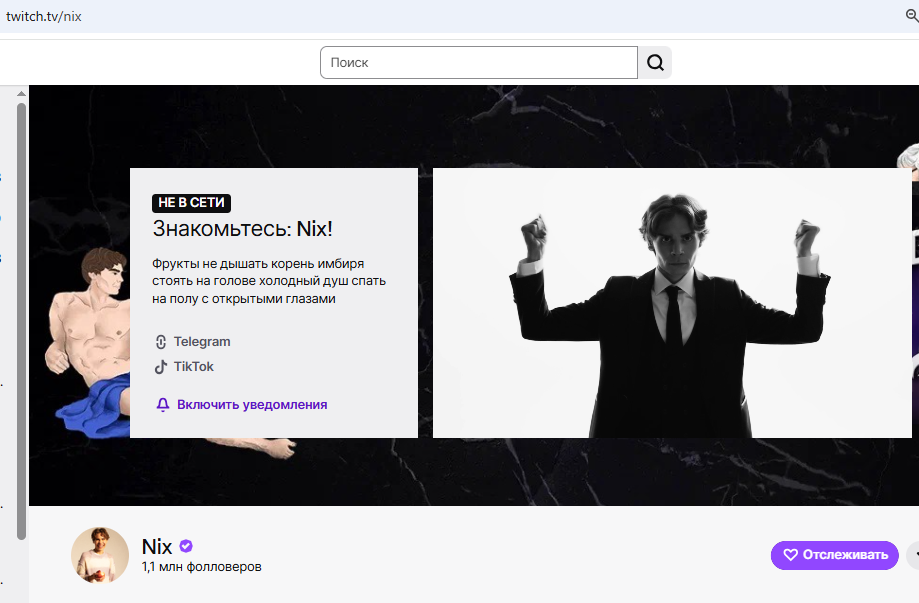Open Nix's round channel avatar
Image resolution: width=919 pixels, height=603 pixels.
[x=100, y=555]
